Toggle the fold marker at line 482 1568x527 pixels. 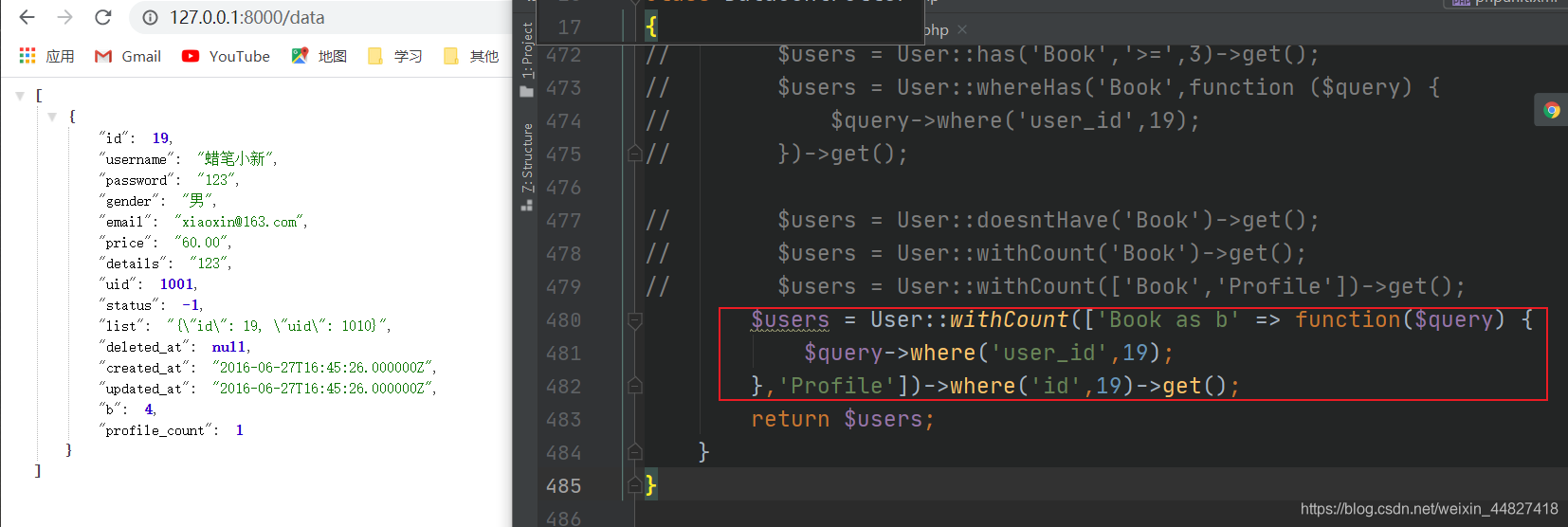coord(635,386)
